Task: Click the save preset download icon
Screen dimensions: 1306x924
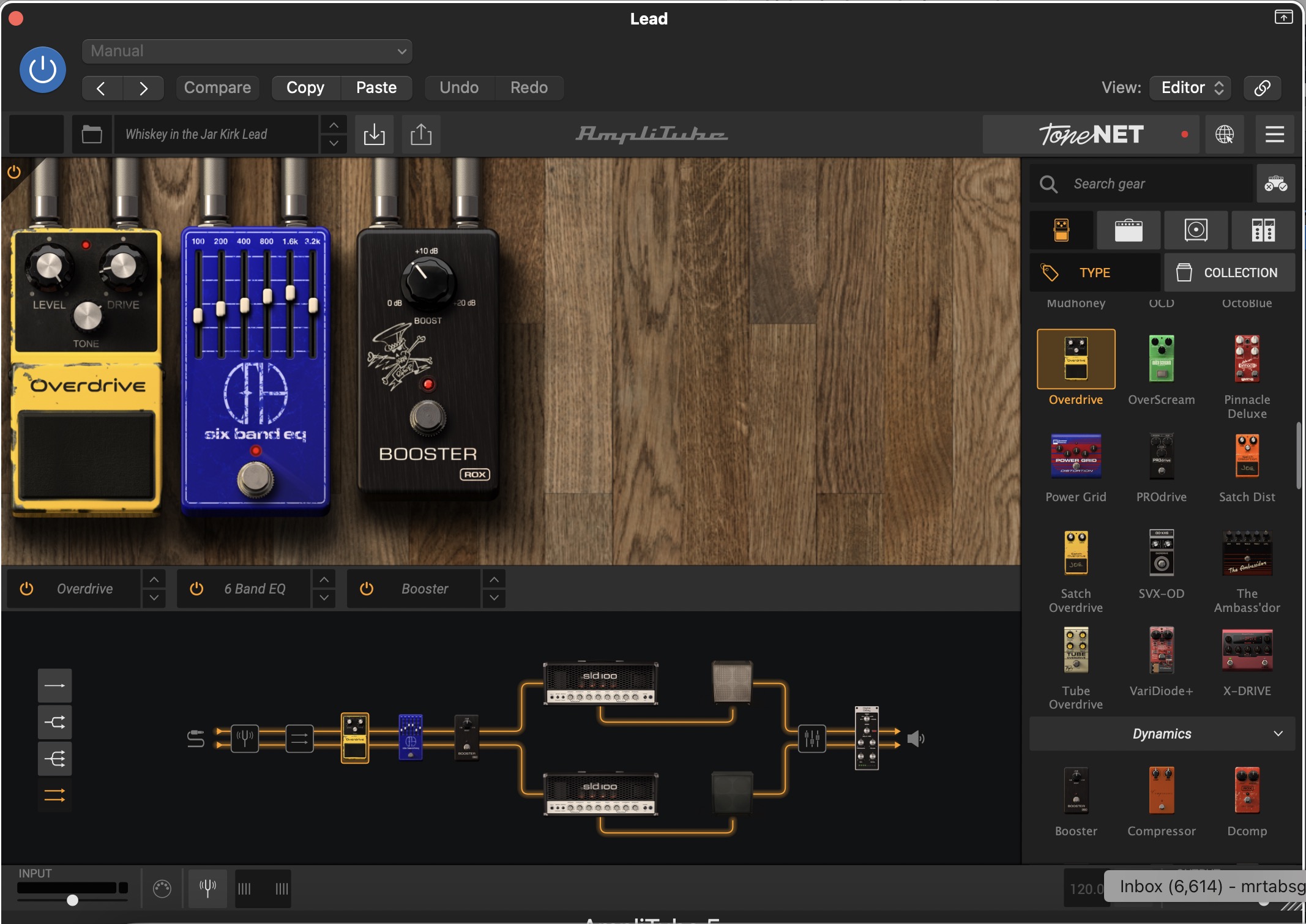Action: [374, 134]
